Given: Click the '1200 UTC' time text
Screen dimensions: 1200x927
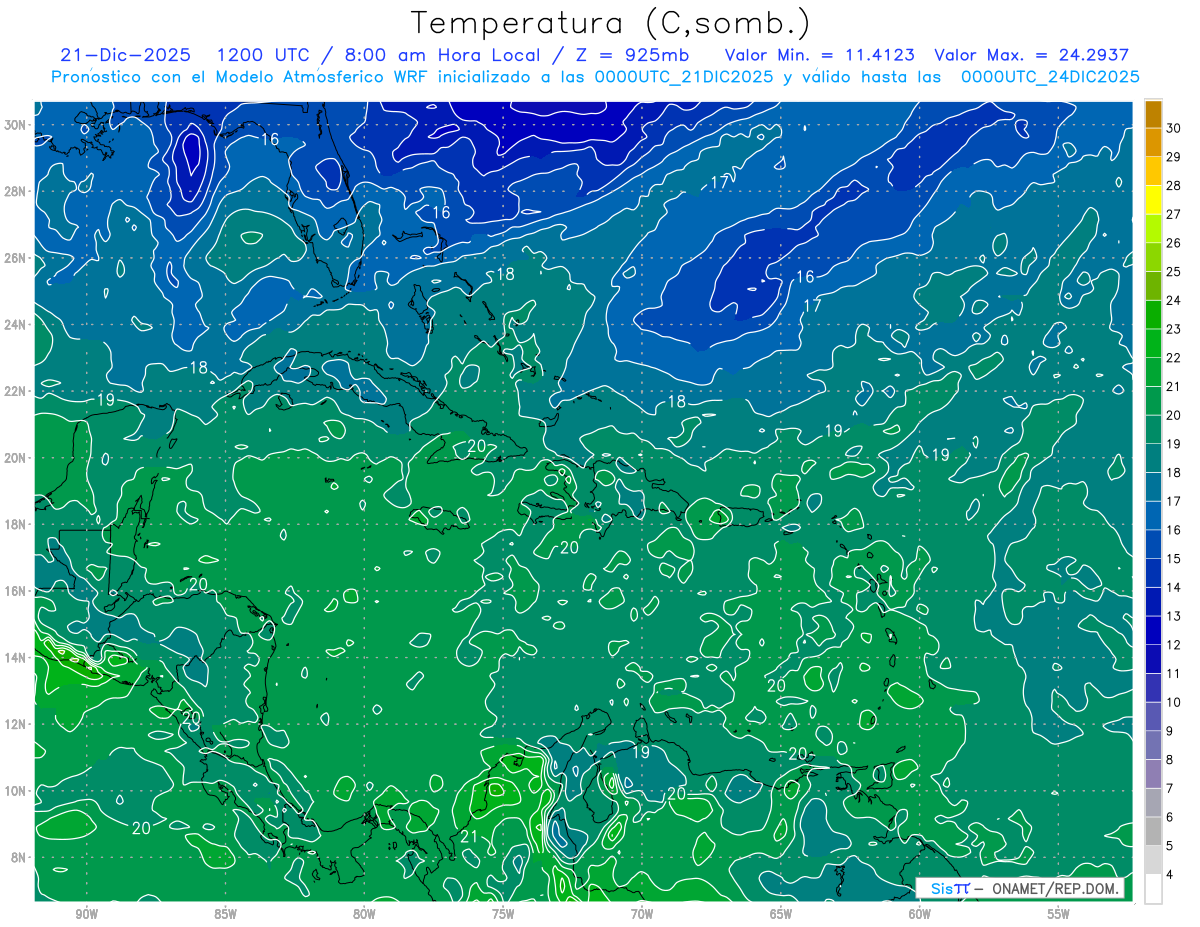Looking at the screenshot, I should click(264, 55).
